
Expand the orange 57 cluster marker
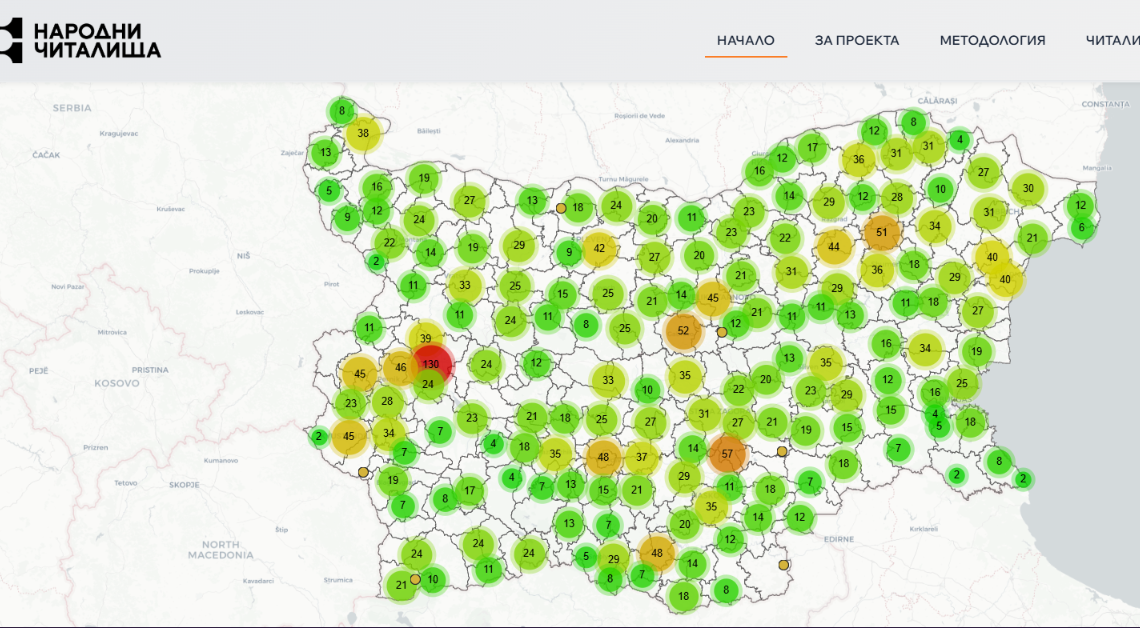(727, 454)
